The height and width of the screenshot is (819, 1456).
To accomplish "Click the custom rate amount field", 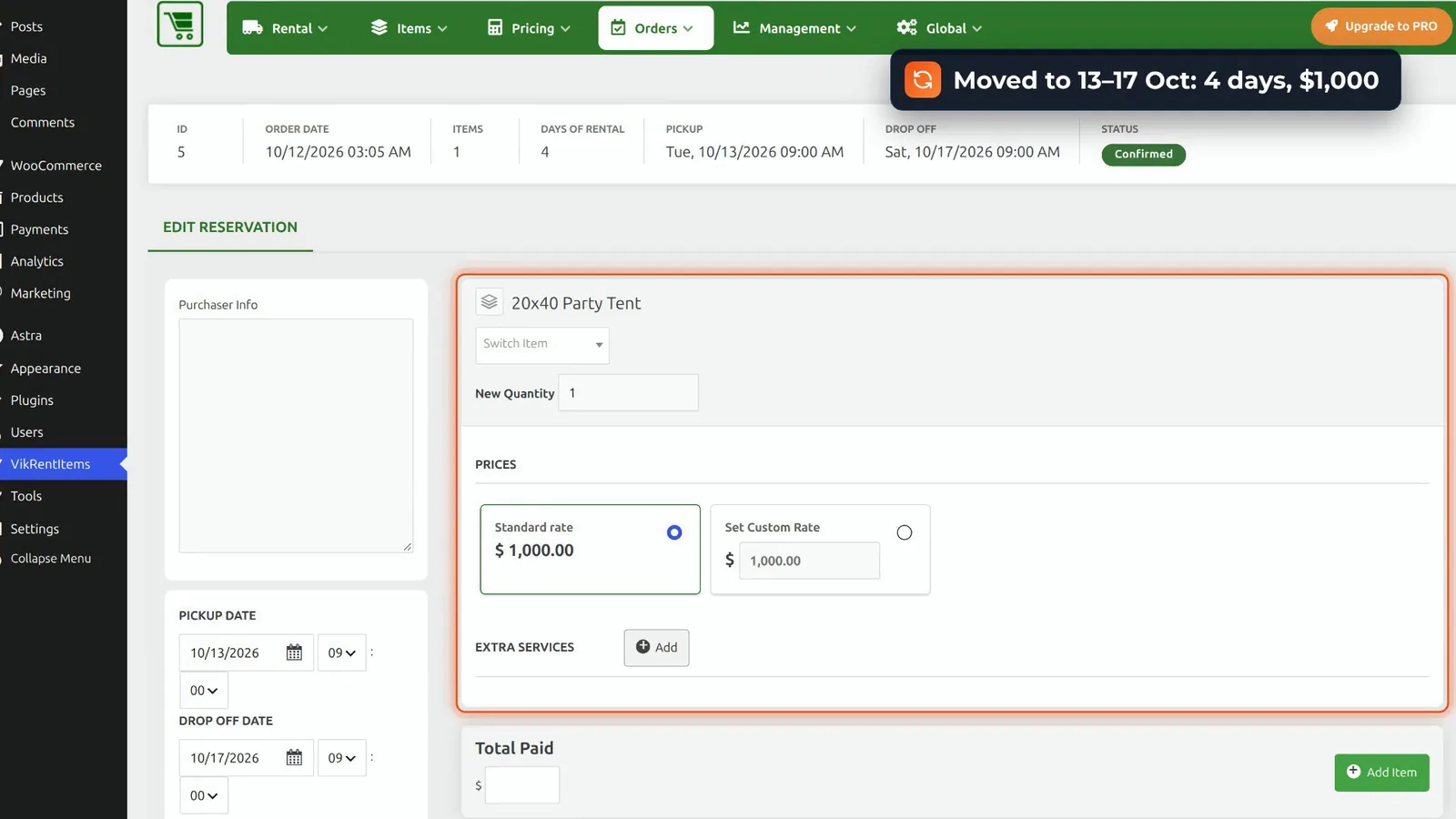I will tap(809, 561).
